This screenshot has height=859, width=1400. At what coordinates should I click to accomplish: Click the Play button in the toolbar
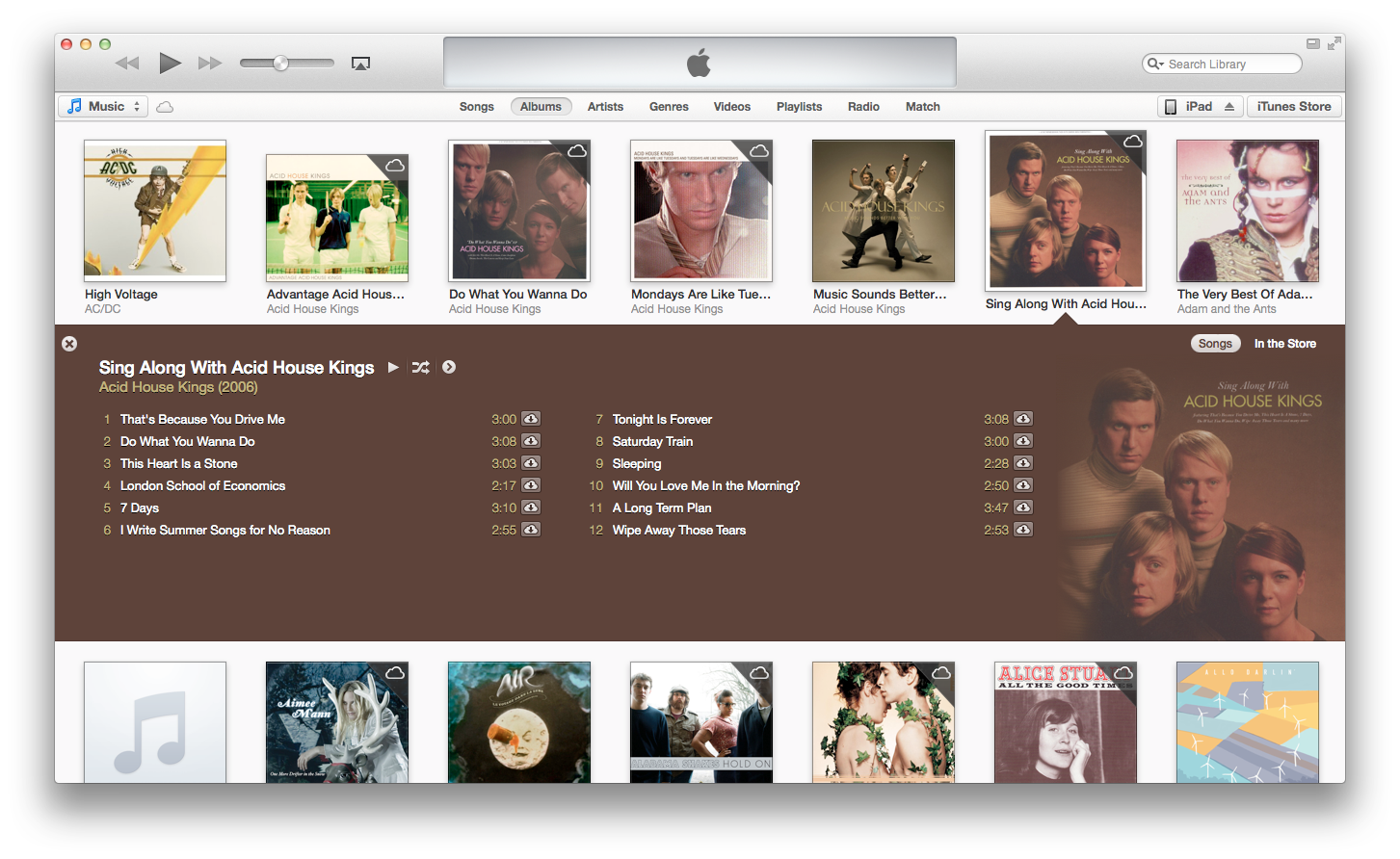(171, 64)
